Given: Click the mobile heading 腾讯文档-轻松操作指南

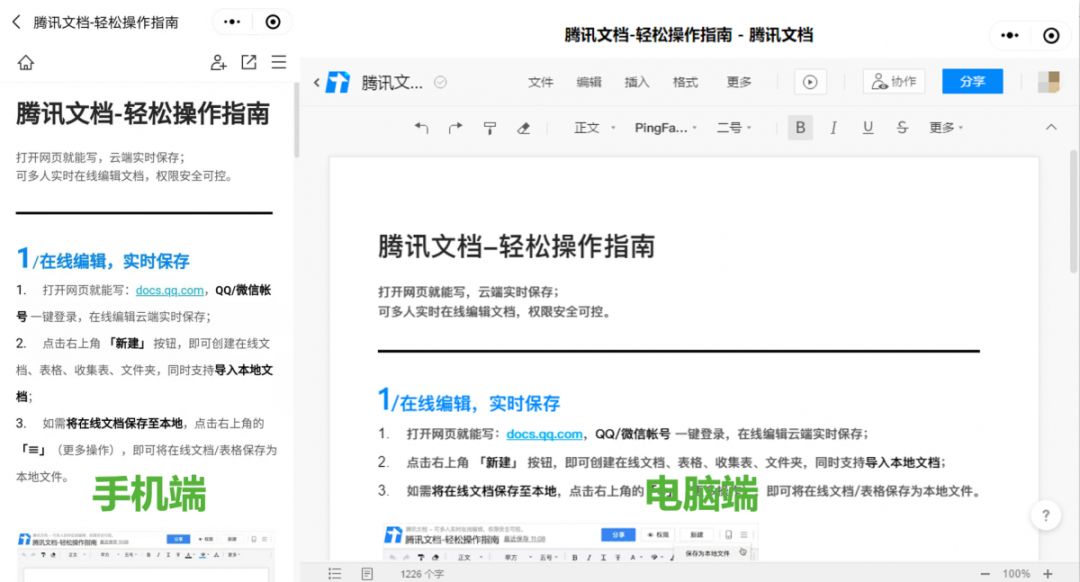Looking at the screenshot, I should 143,114.
